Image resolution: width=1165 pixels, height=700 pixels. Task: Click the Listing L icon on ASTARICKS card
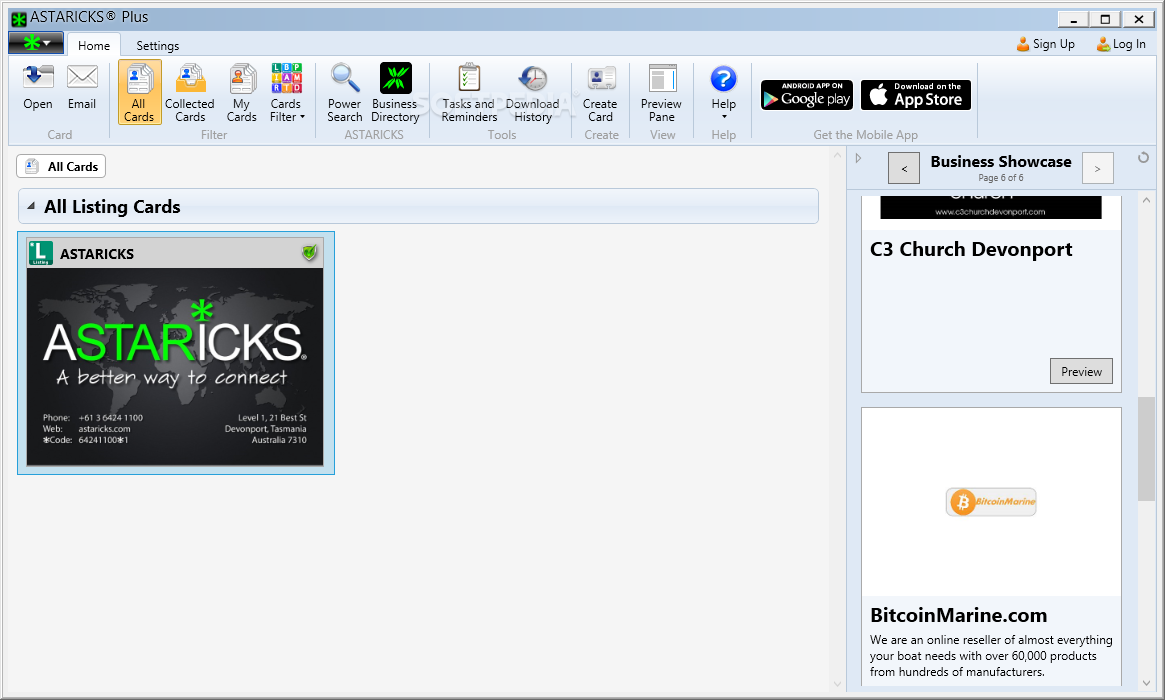pyautogui.click(x=40, y=253)
